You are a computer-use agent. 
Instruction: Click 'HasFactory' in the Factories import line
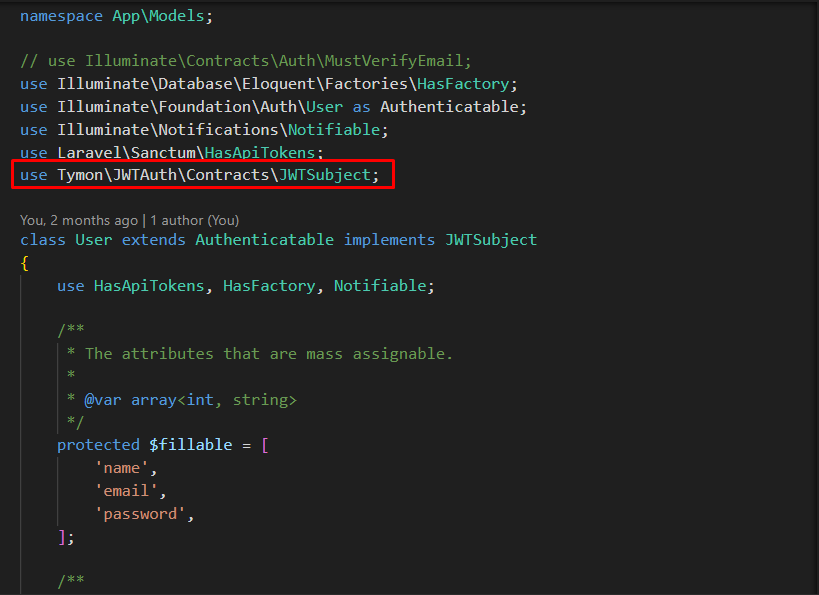click(463, 84)
